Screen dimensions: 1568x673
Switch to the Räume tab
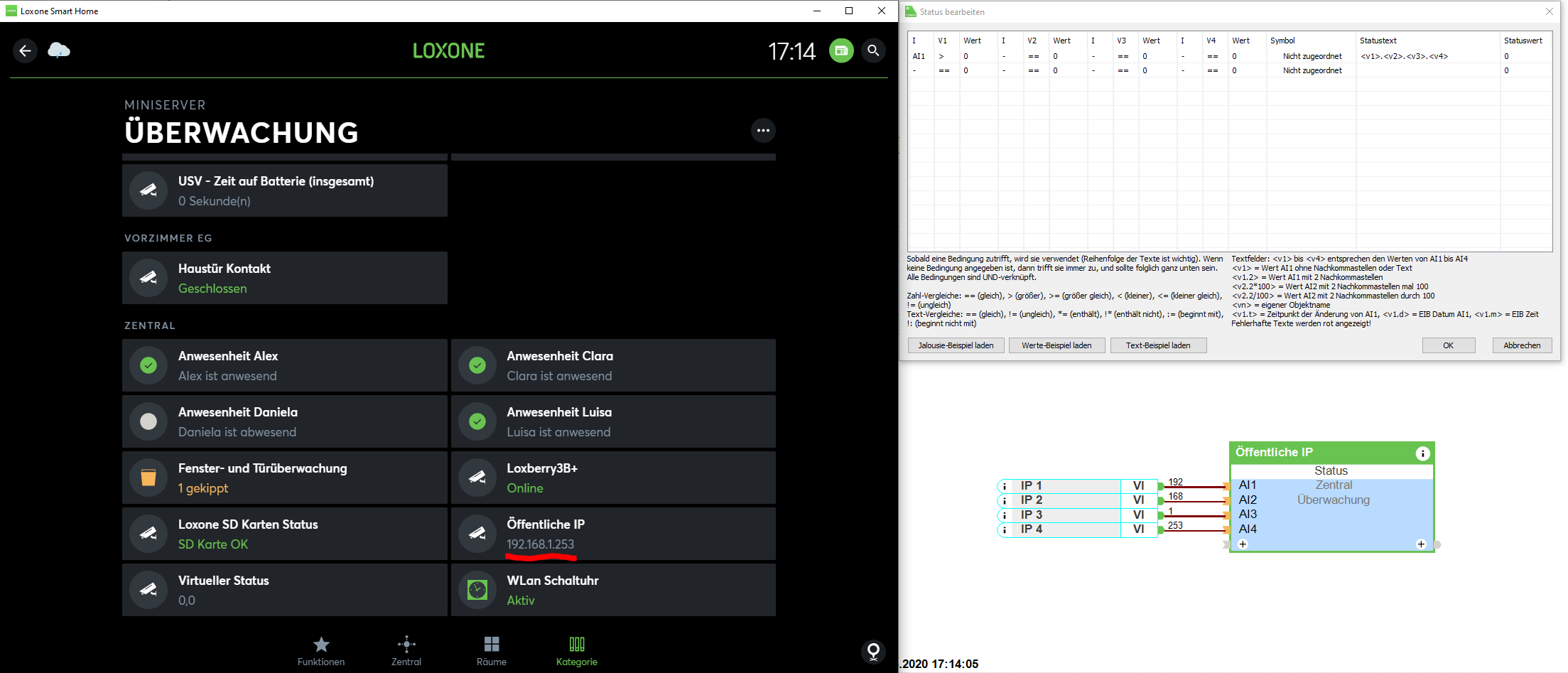[492, 652]
